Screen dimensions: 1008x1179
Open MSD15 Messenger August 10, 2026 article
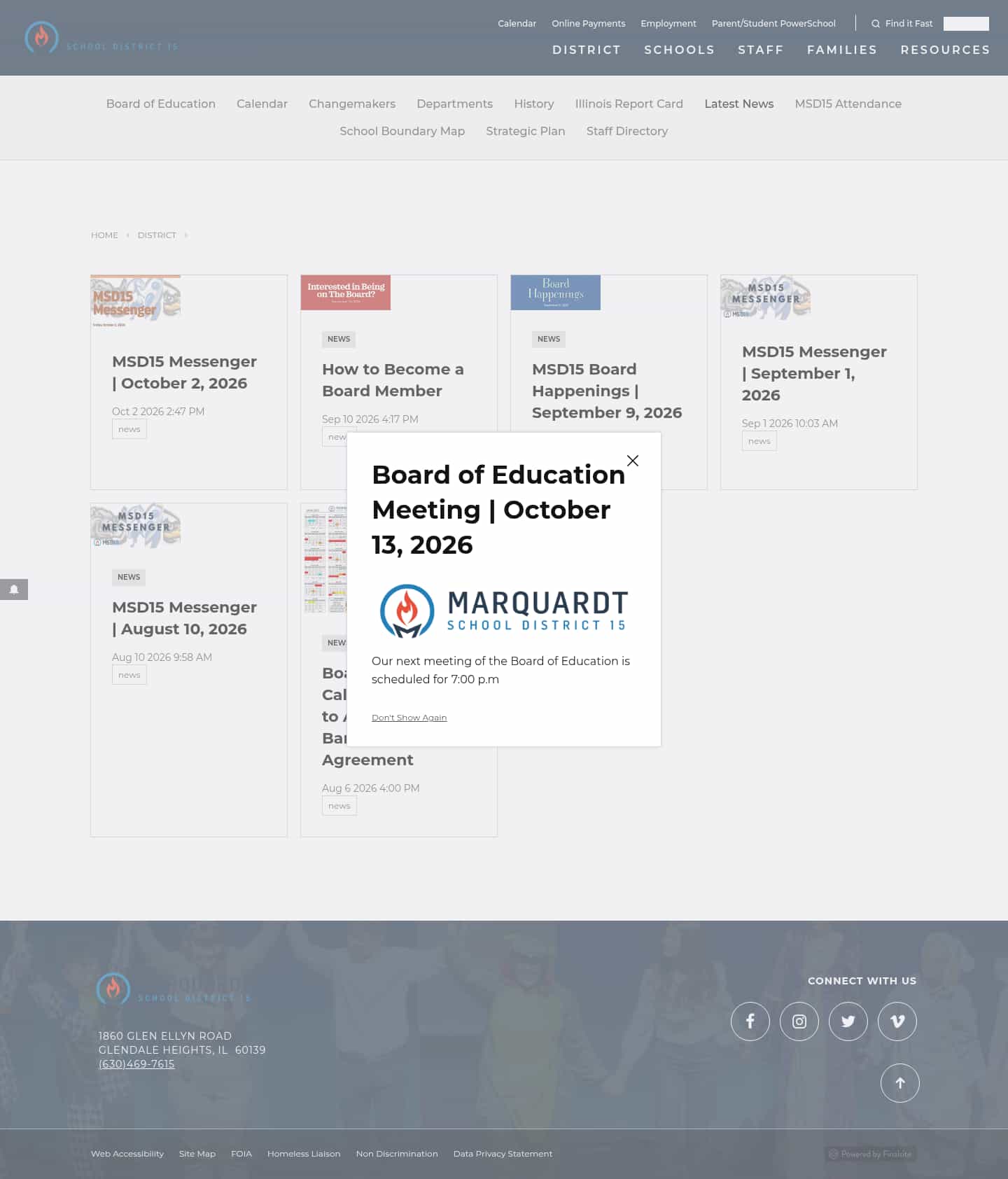184,618
